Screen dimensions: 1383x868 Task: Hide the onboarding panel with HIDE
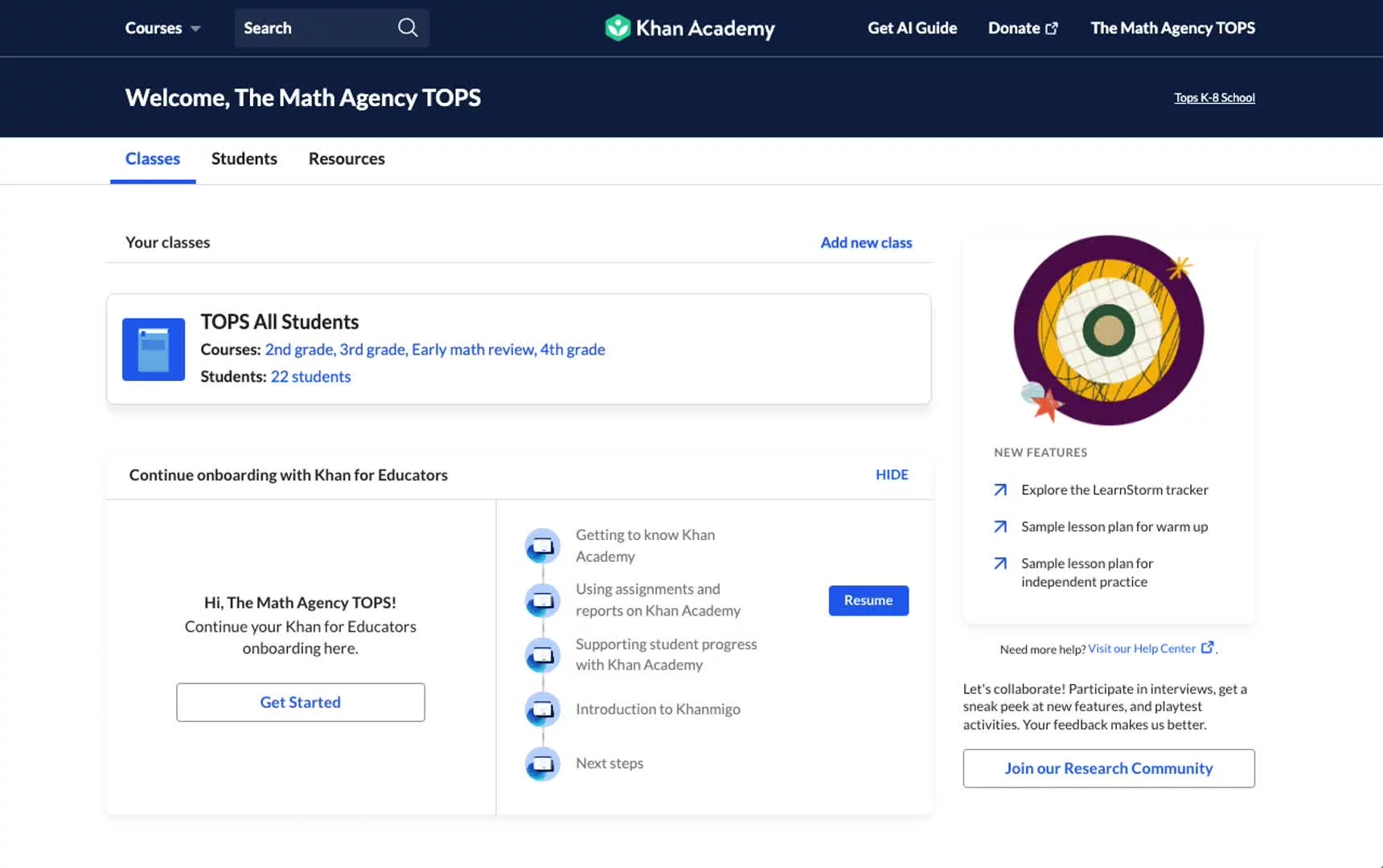892,475
